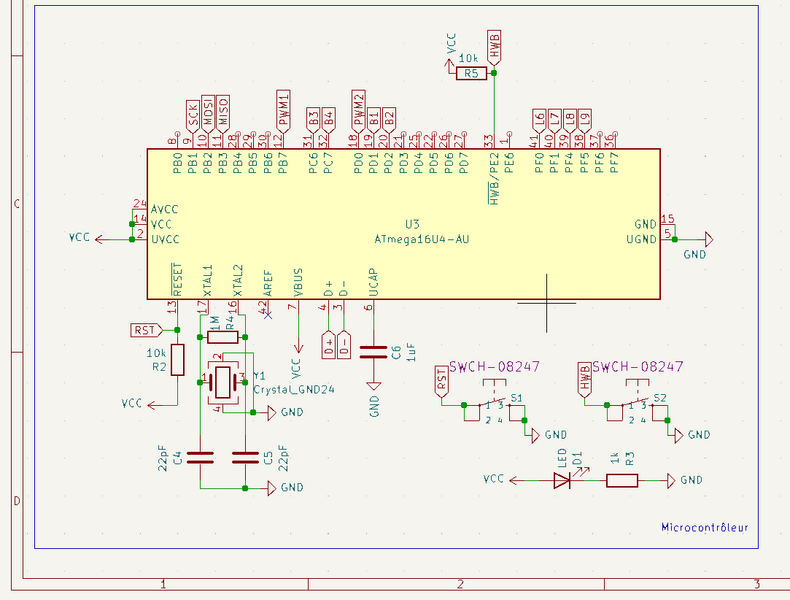Select the VCC arrow under VBUS pin

[298, 348]
